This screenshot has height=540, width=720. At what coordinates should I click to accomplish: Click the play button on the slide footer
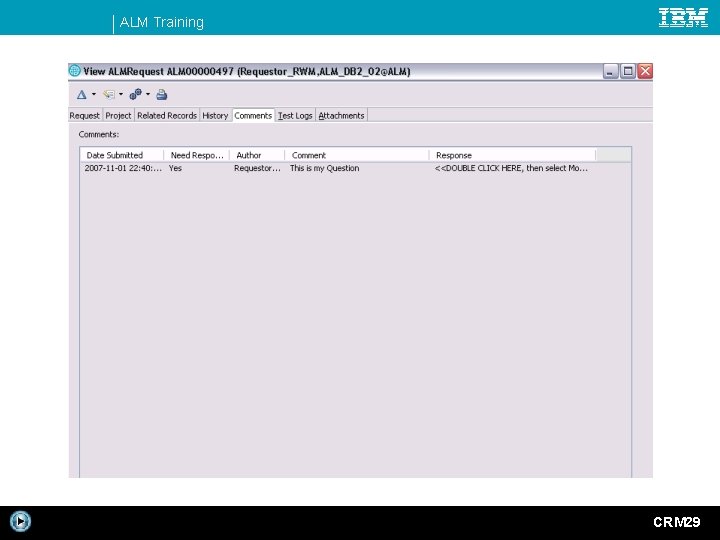[20, 522]
